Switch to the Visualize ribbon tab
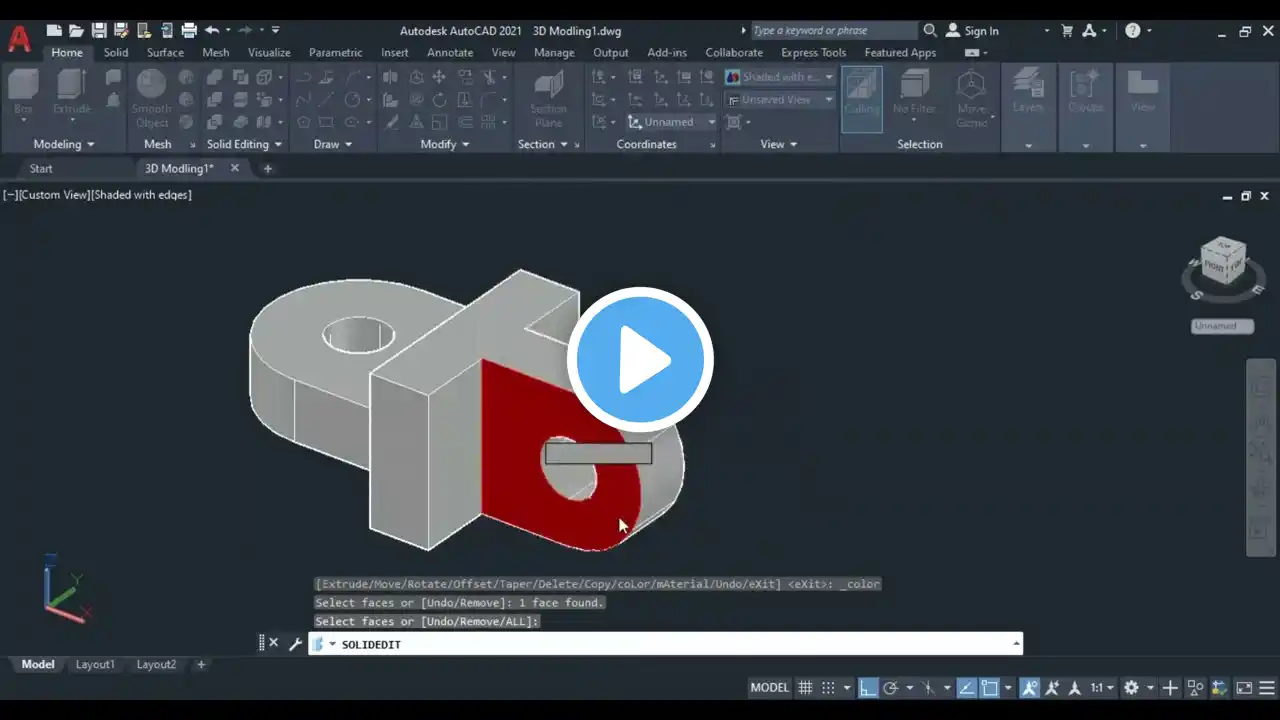1280x720 pixels. coord(268,52)
